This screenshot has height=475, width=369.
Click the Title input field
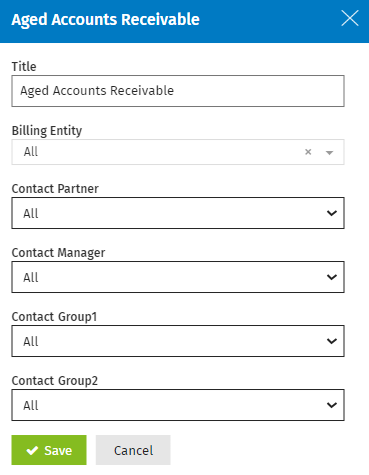178,91
